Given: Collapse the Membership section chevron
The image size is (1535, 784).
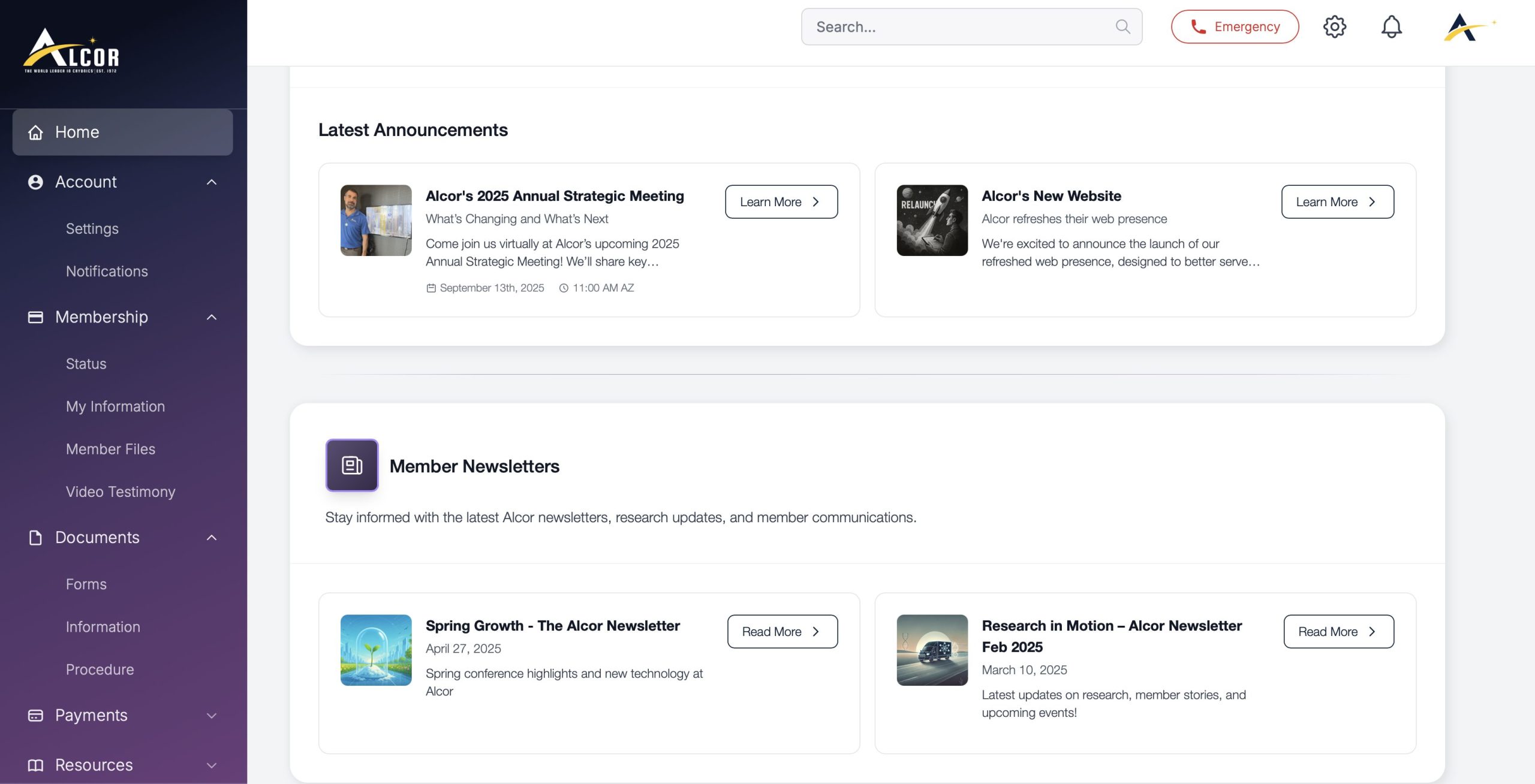Looking at the screenshot, I should coord(211,317).
